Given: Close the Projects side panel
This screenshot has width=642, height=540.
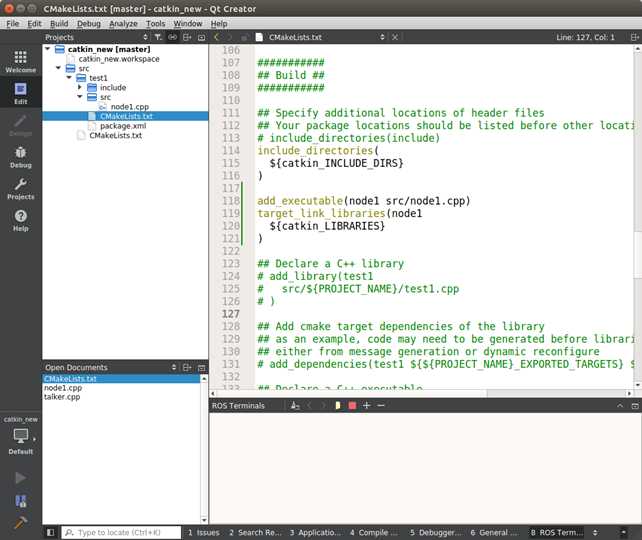Looking at the screenshot, I should pyautogui.click(x=201, y=37).
